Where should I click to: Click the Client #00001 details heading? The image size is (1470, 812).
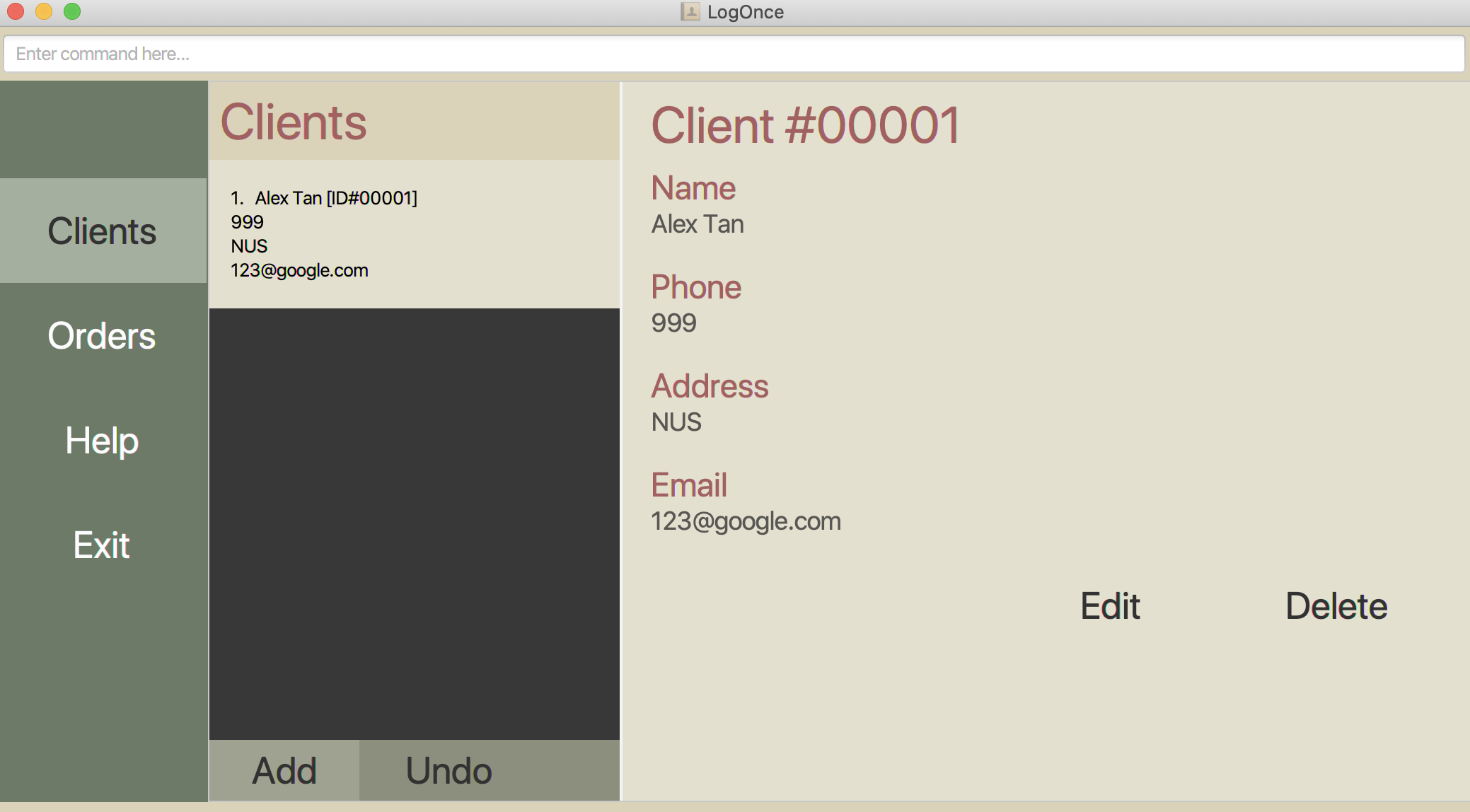805,126
